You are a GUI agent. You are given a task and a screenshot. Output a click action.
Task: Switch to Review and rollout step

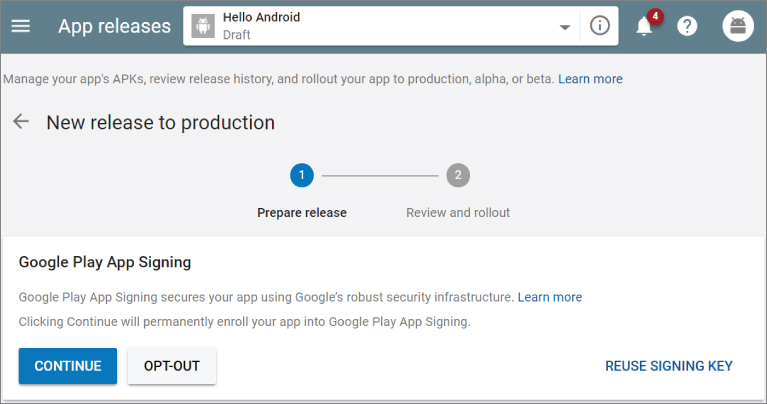[458, 212]
